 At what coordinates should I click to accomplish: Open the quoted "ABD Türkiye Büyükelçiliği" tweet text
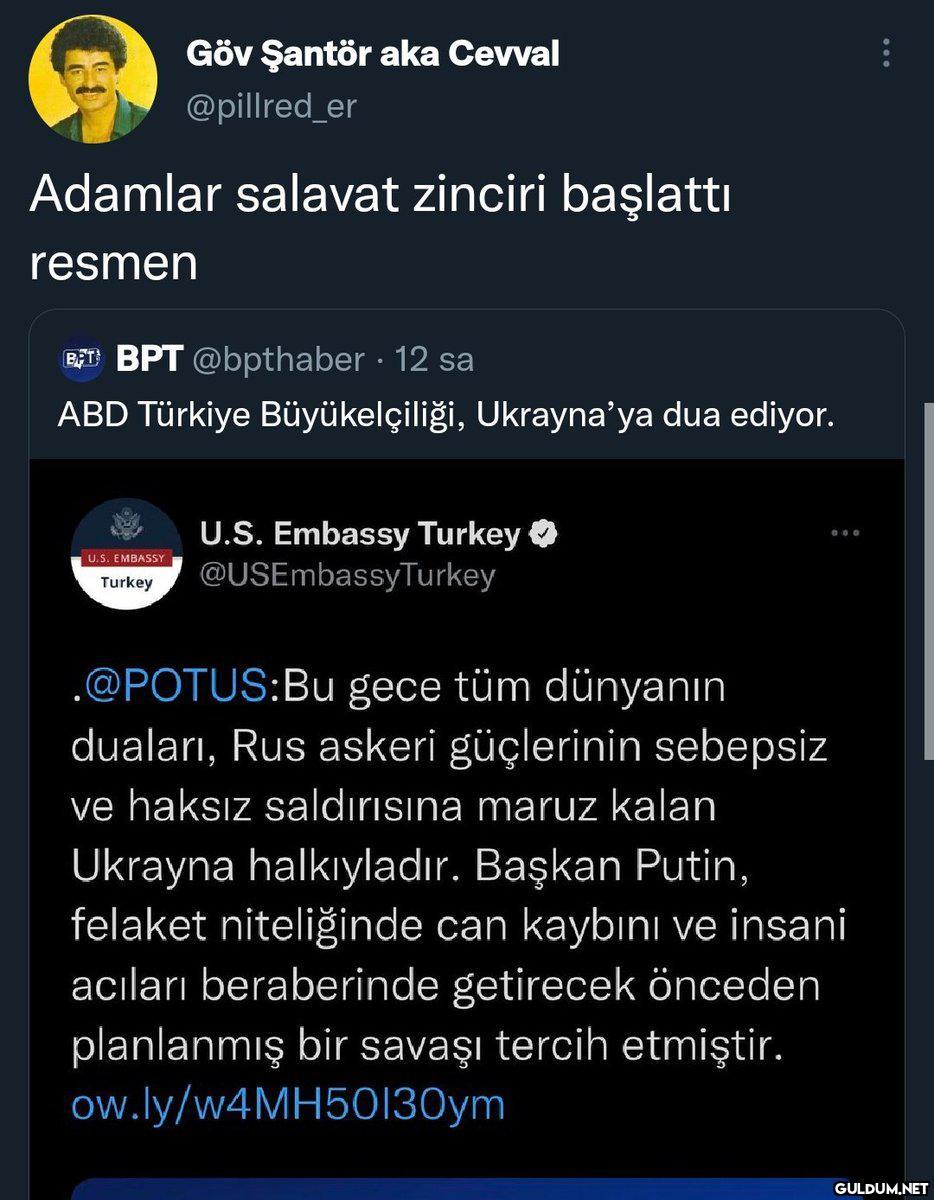445,414
